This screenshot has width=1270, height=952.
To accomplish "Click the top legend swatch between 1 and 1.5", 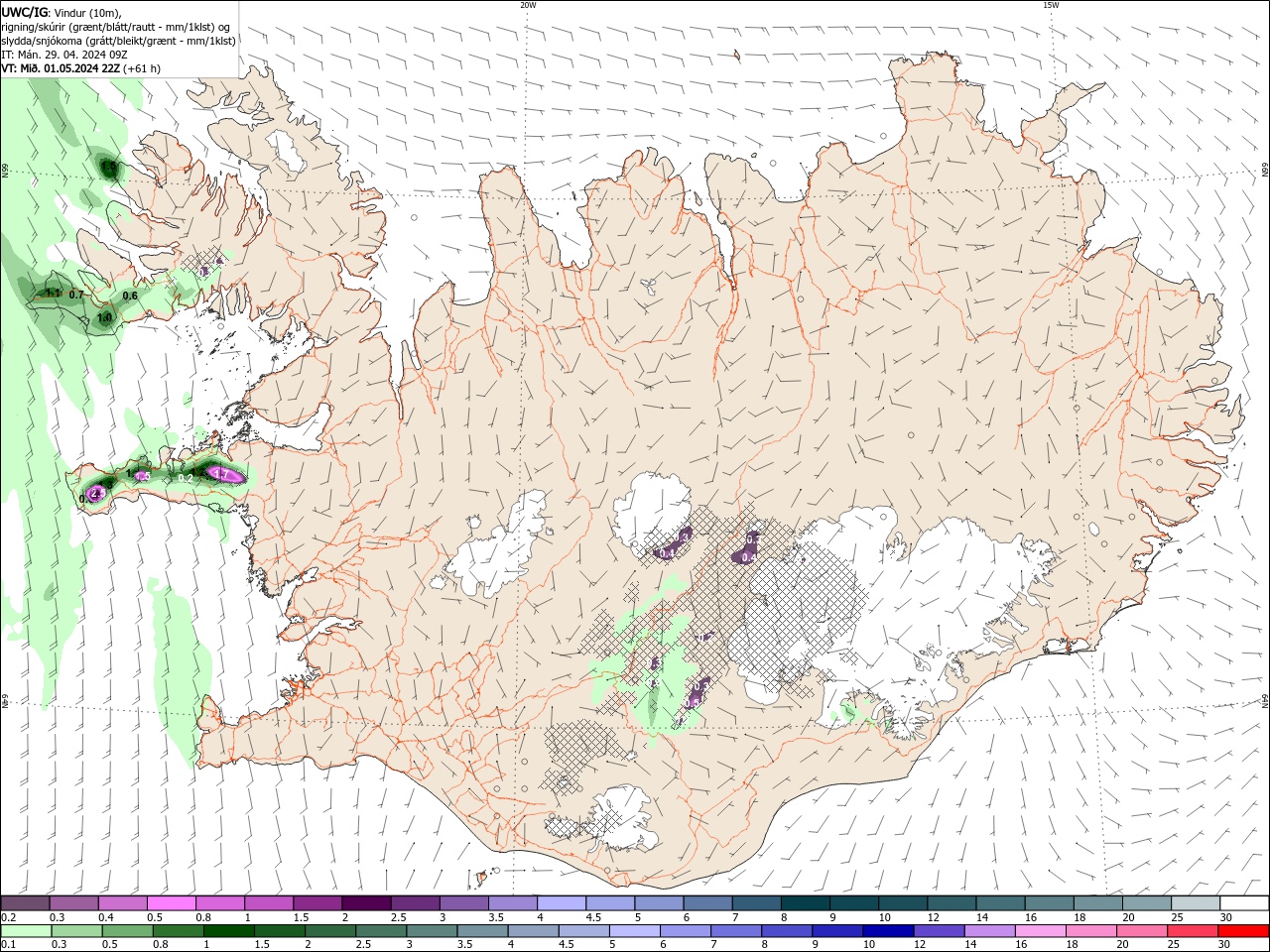I will 268,903.
